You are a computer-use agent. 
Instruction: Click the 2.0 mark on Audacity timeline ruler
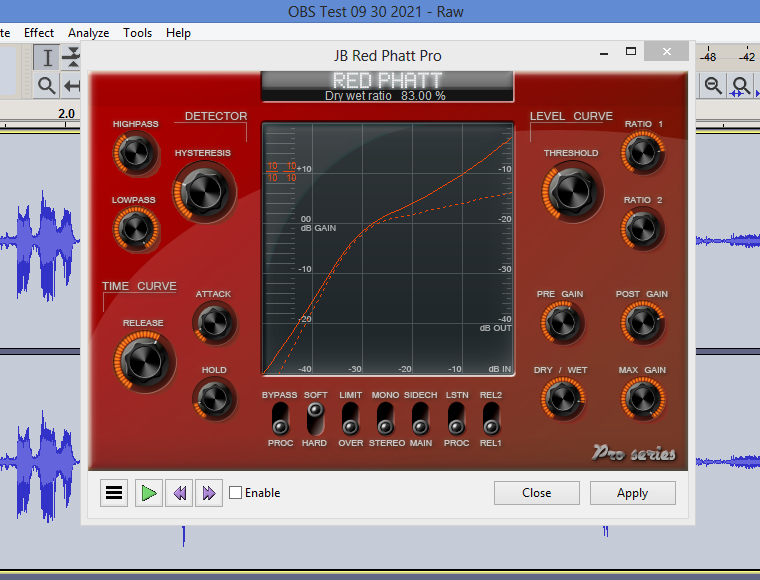click(x=66, y=114)
